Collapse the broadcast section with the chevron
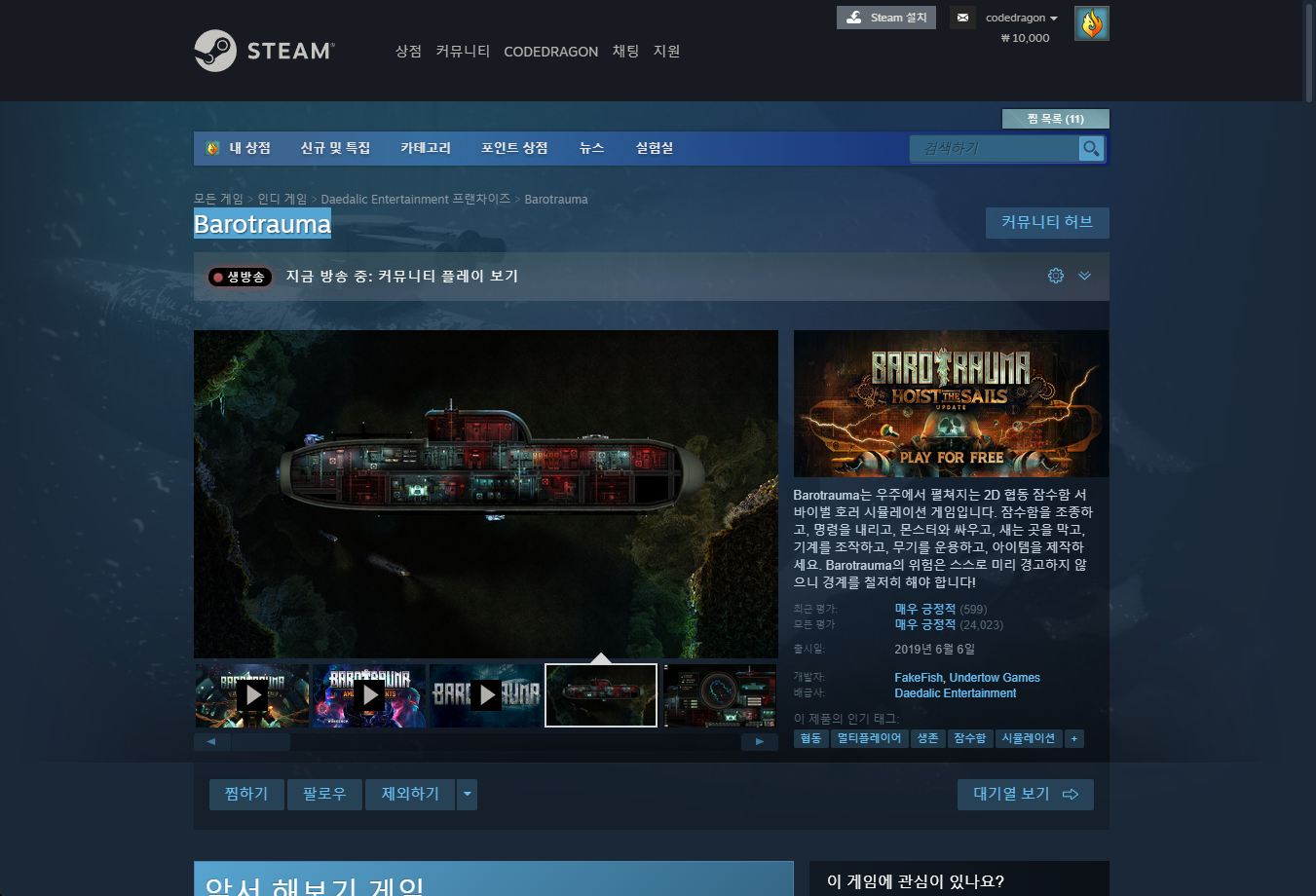This screenshot has width=1316, height=896. coord(1084,276)
